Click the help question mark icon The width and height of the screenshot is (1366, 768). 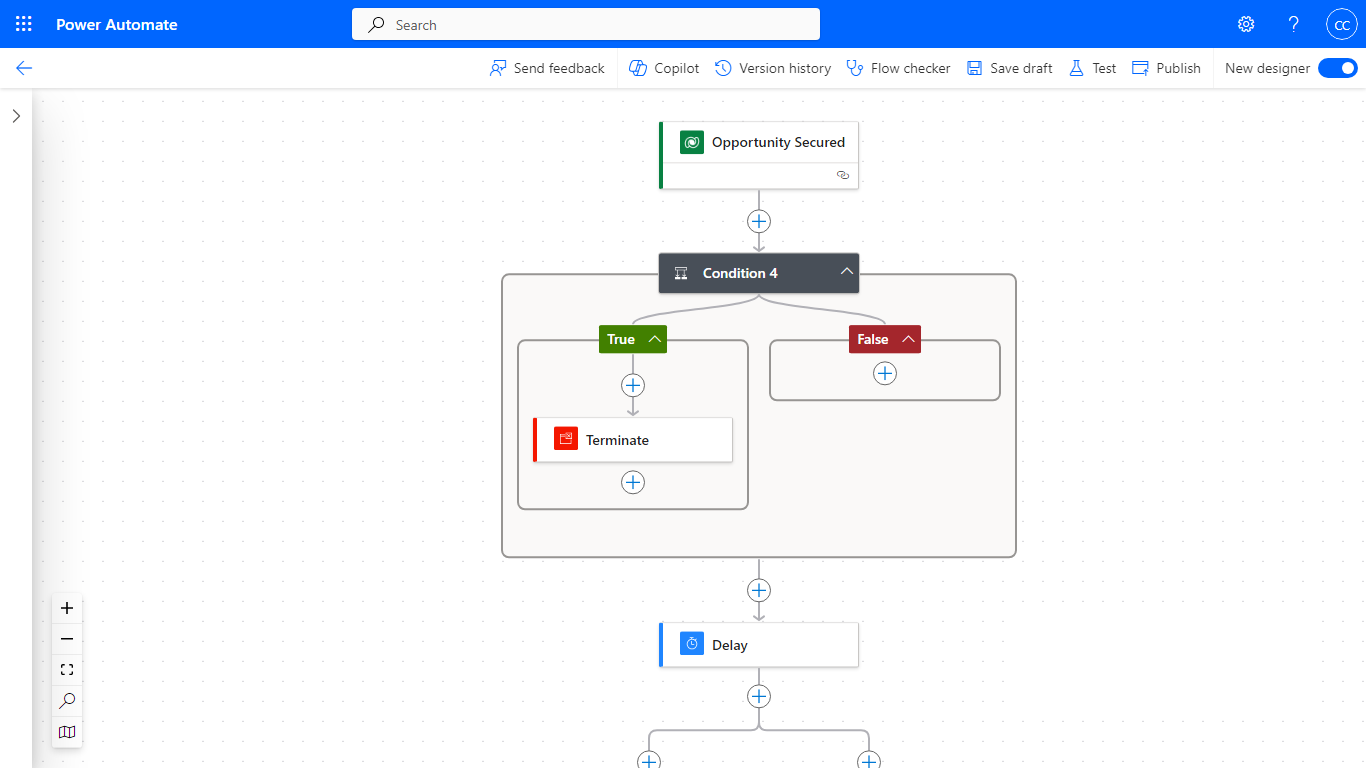click(x=1294, y=24)
